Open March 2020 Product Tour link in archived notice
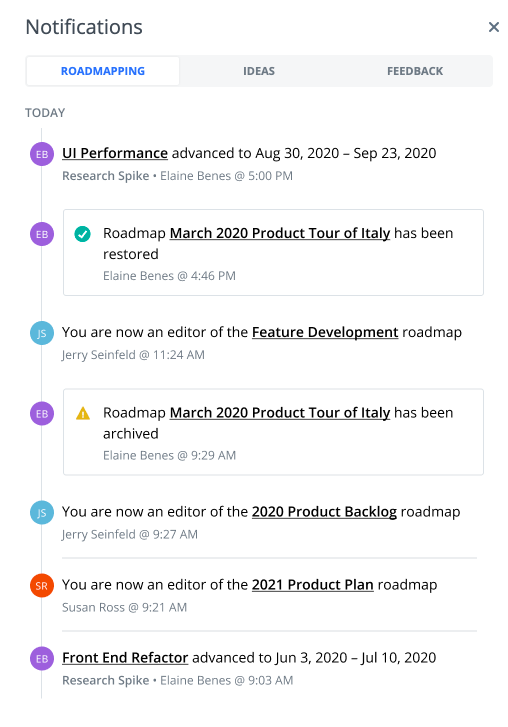Image resolution: width=508 pixels, height=727 pixels. point(279,412)
